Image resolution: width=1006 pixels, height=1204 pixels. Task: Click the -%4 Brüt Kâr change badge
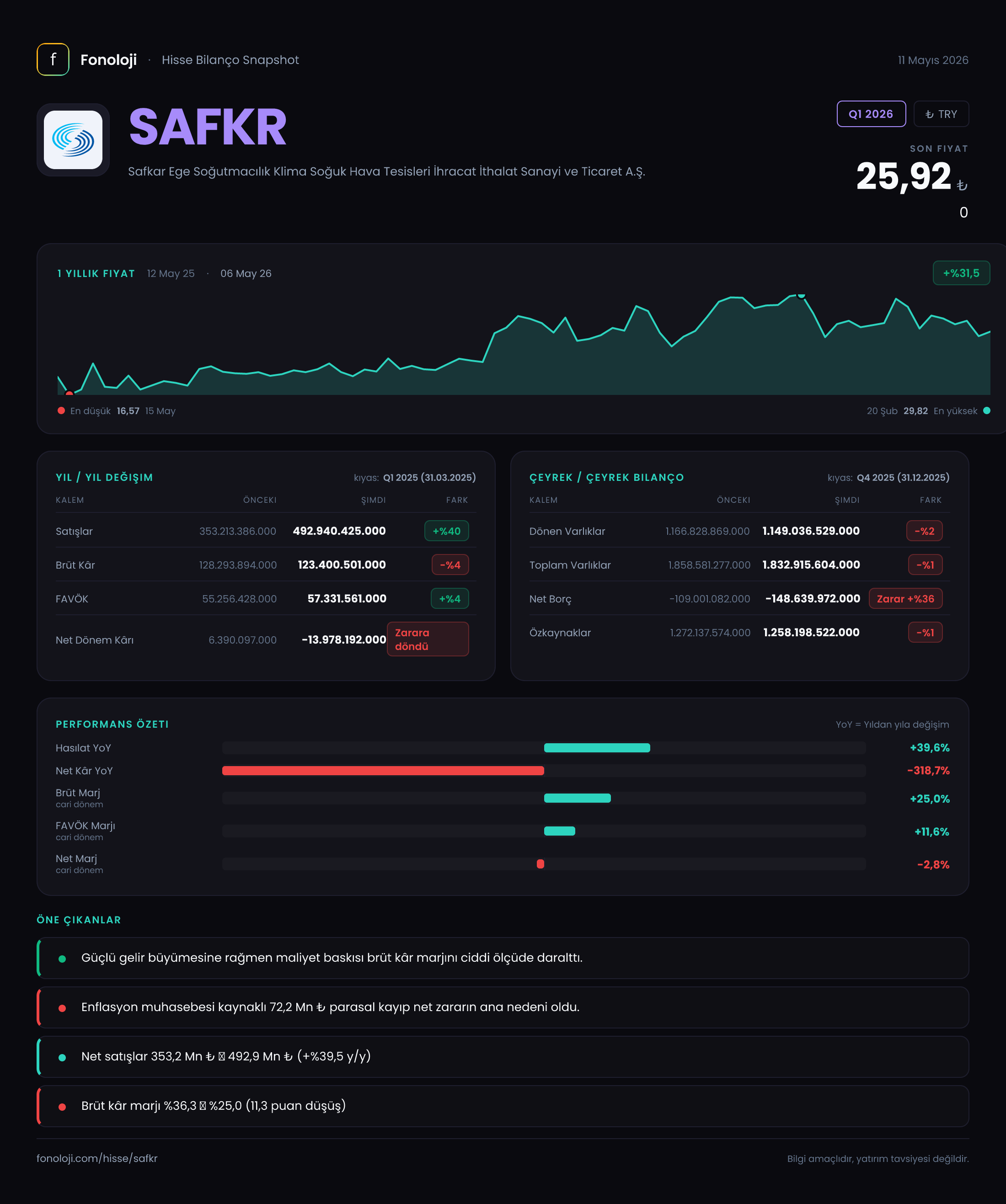449,565
